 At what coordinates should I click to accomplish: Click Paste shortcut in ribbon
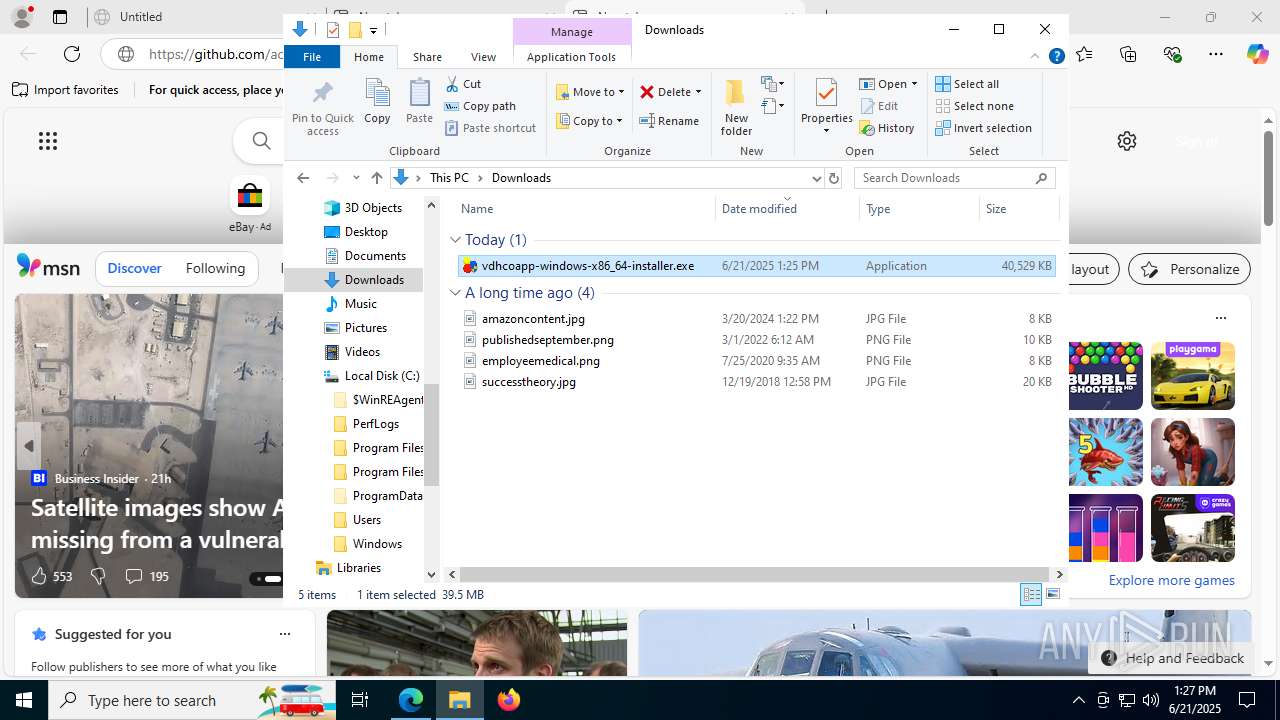[x=490, y=128]
